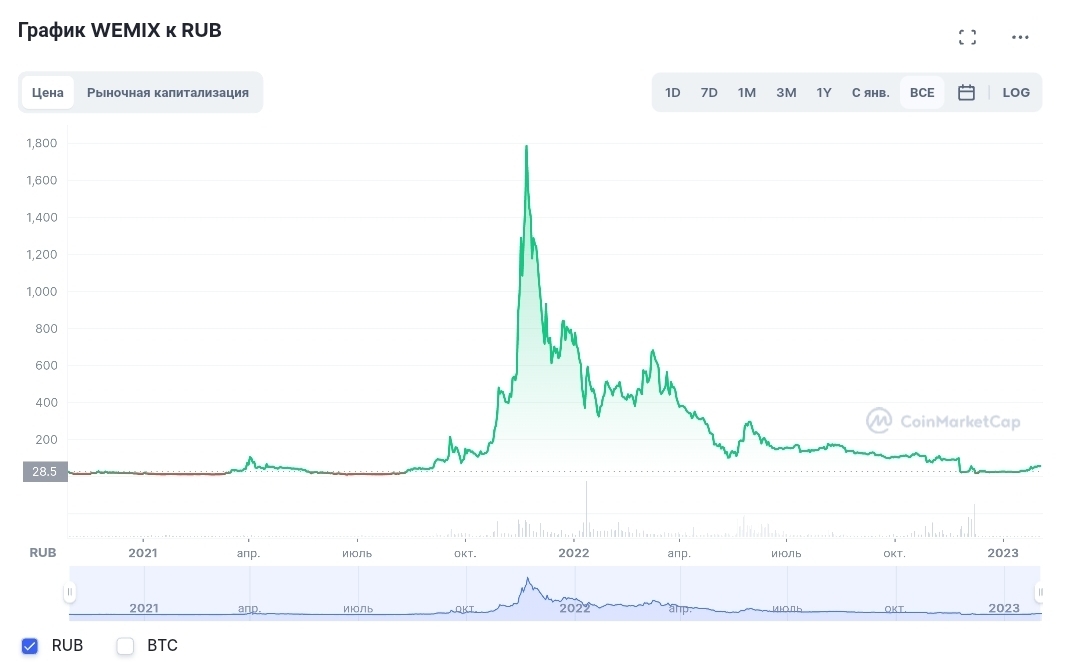Select the 1M time range
Screen dimensions: 1080x662
pos(747,92)
